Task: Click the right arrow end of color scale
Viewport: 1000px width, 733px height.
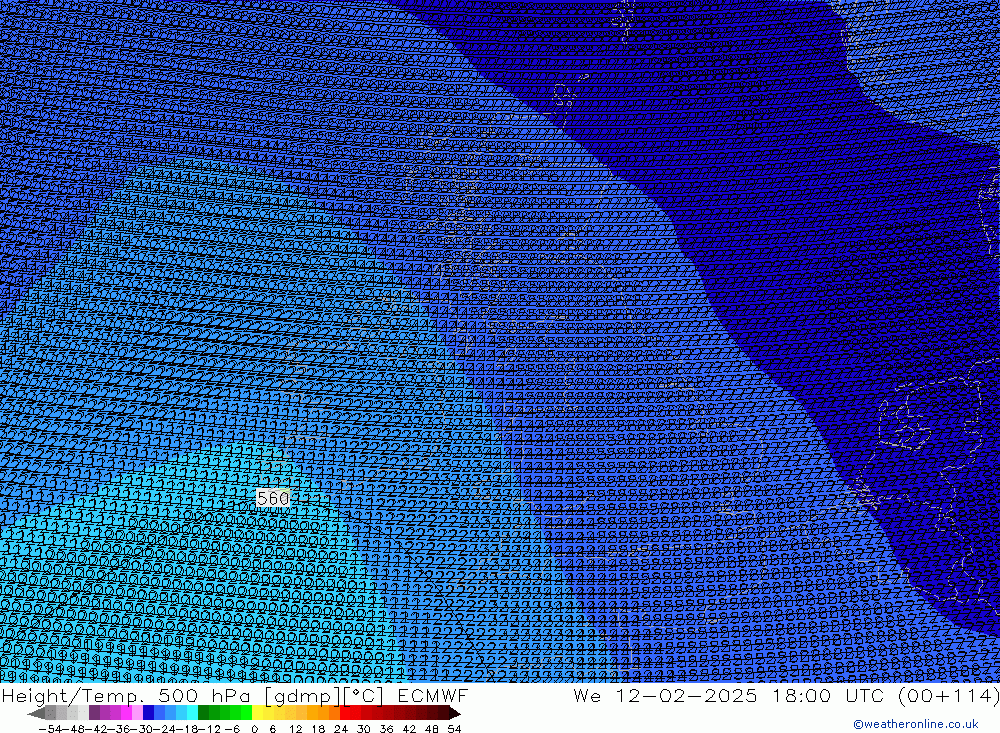Action: (x=455, y=714)
